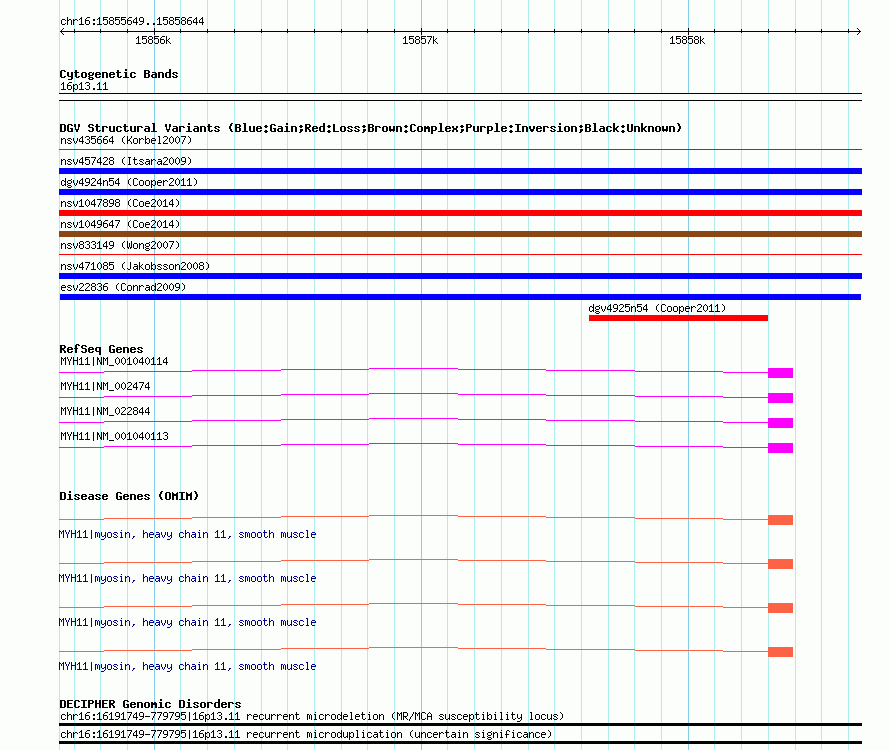Image resolution: width=890 pixels, height=750 pixels.
Task: Open the 16p13.11 recurrent microduplication entry
Action: click(306, 735)
